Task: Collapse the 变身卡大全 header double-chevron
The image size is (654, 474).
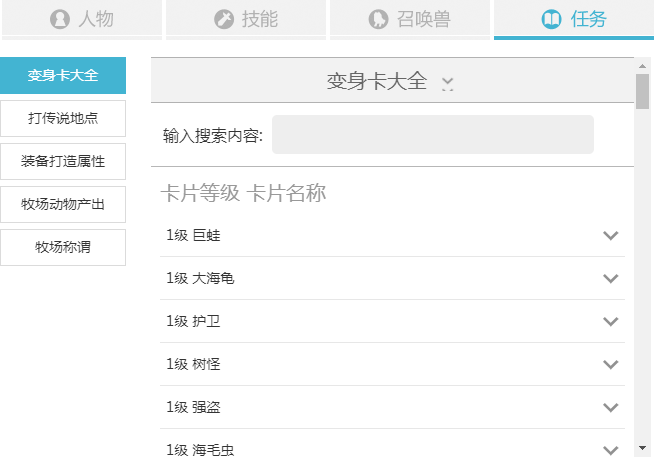Action: [x=447, y=84]
